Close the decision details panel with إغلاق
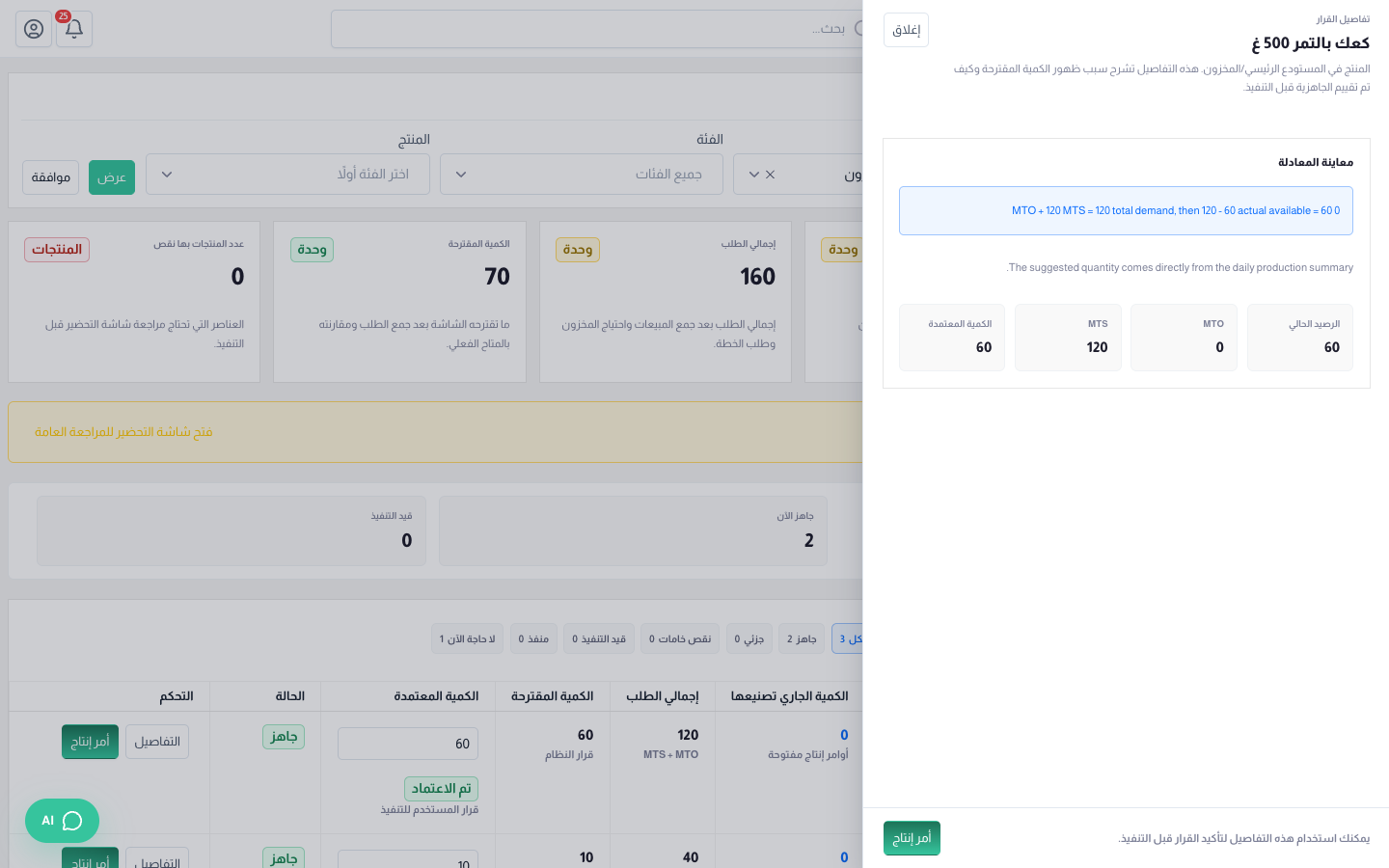 click(x=906, y=30)
